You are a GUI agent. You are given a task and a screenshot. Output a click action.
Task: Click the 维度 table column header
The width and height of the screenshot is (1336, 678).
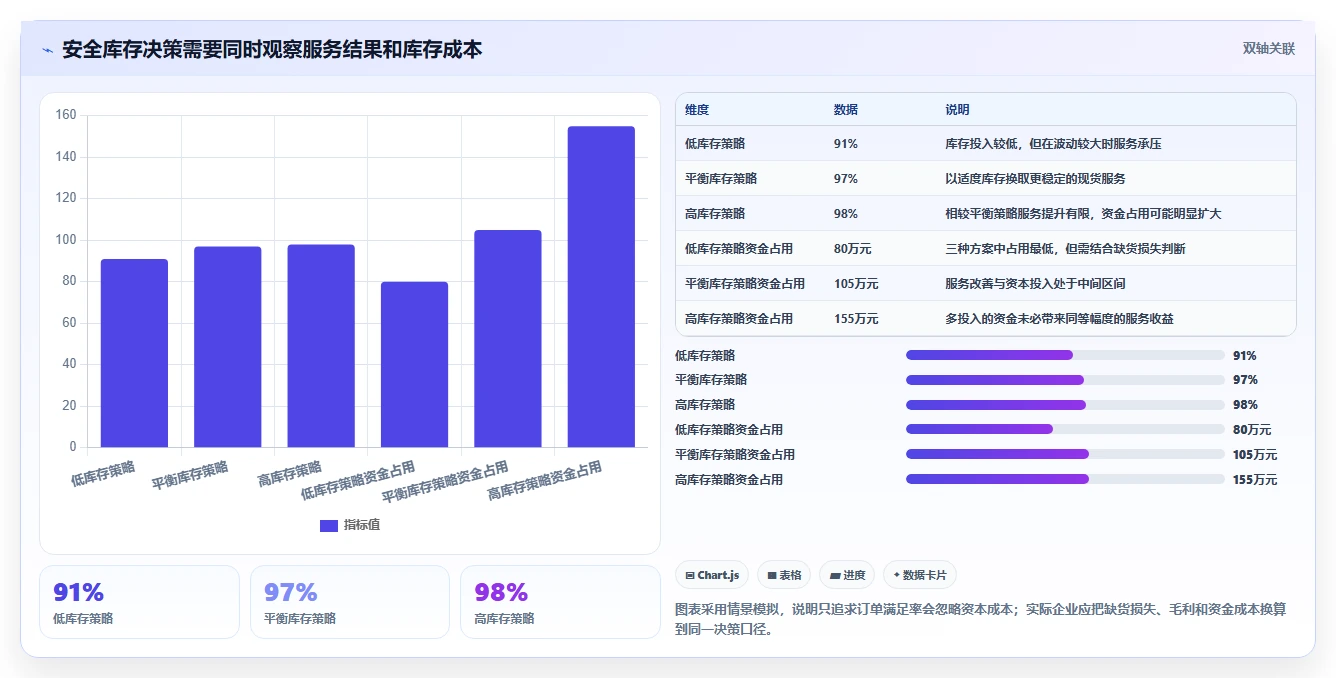pyautogui.click(x=697, y=110)
